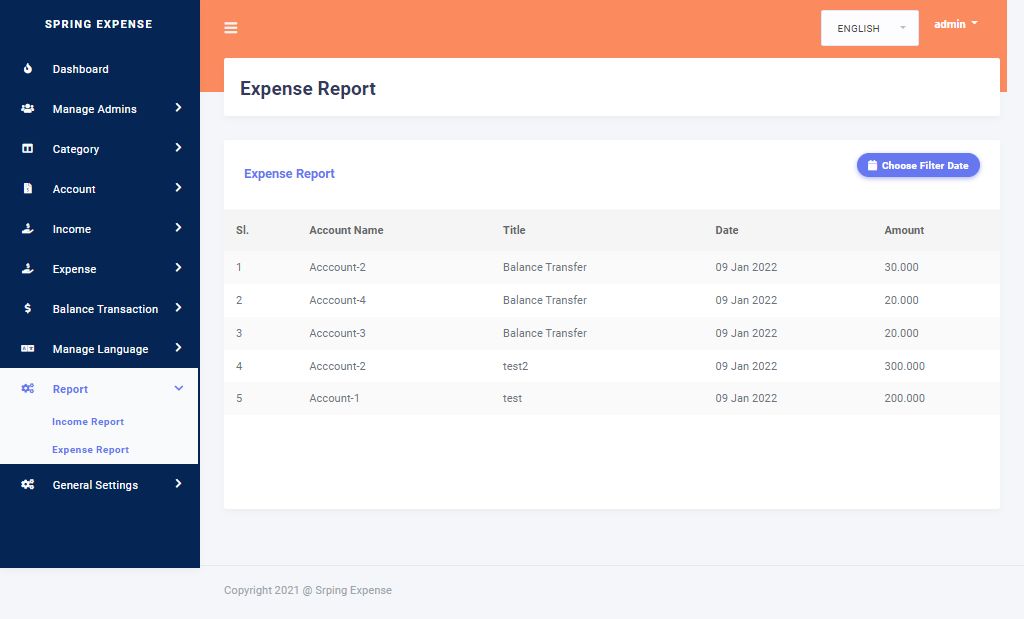Open the Income Report page

[88, 422]
